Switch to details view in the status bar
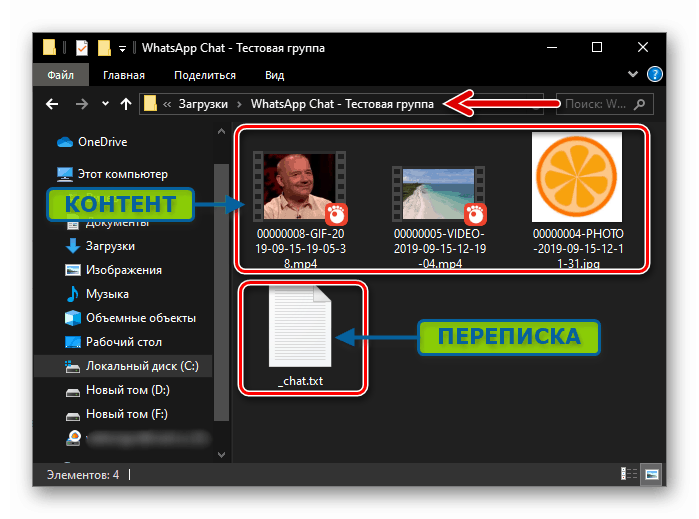Screen dimensions: 699x519 (629, 474)
